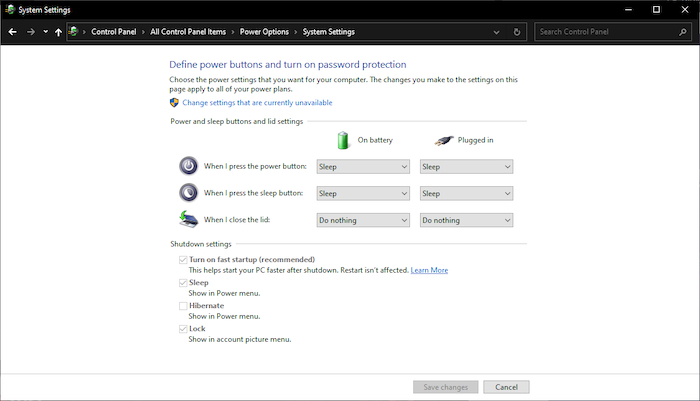Click the Save changes button
The height and width of the screenshot is (401, 700).
tap(446, 387)
